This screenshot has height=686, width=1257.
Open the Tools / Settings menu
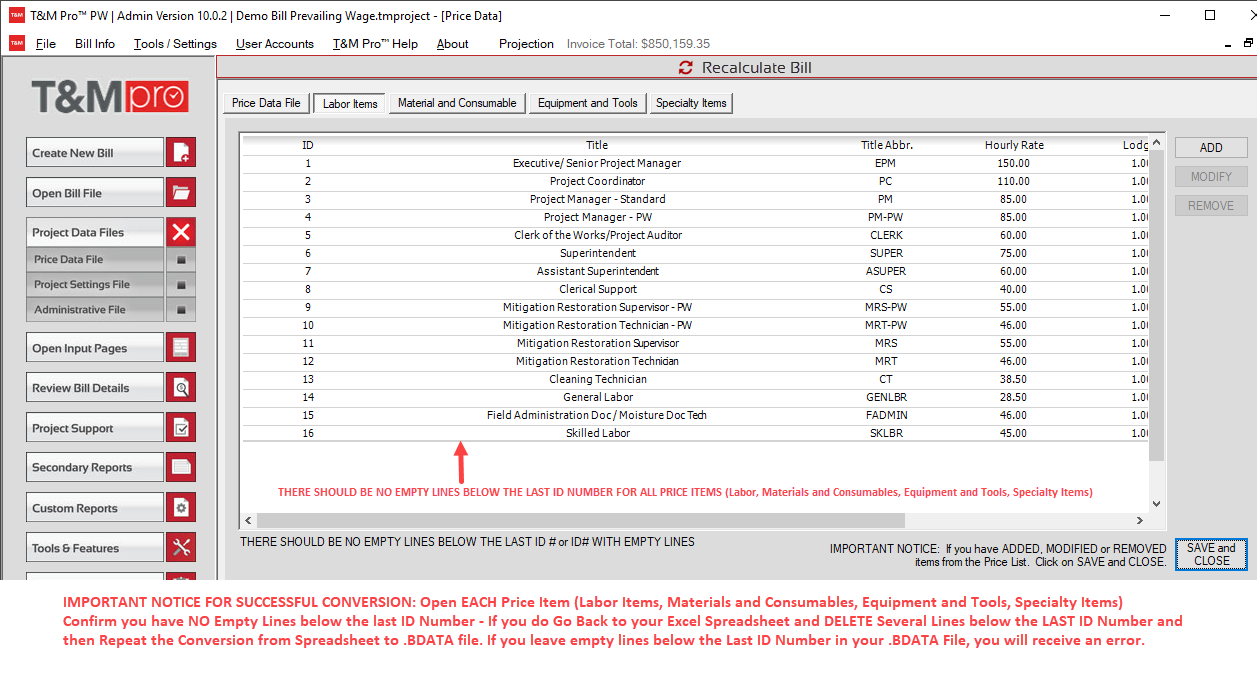click(175, 44)
